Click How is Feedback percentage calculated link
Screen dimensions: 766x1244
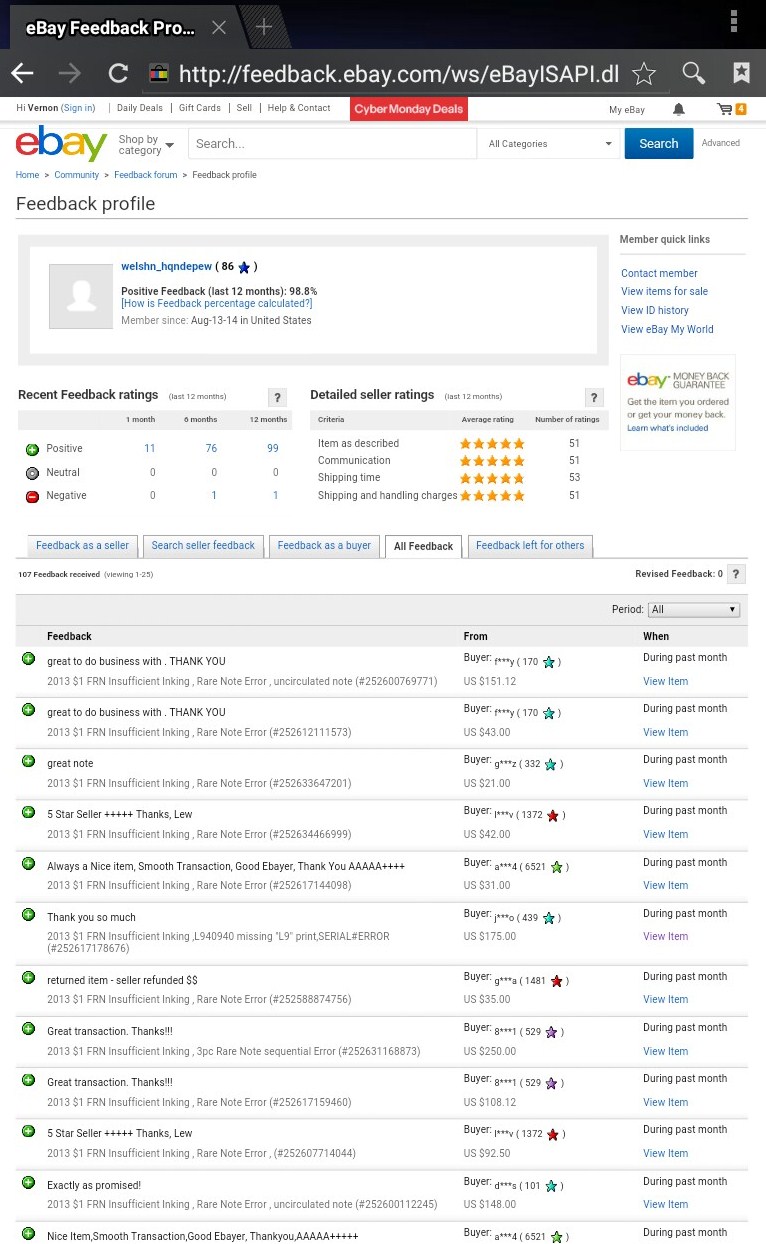tap(217, 303)
